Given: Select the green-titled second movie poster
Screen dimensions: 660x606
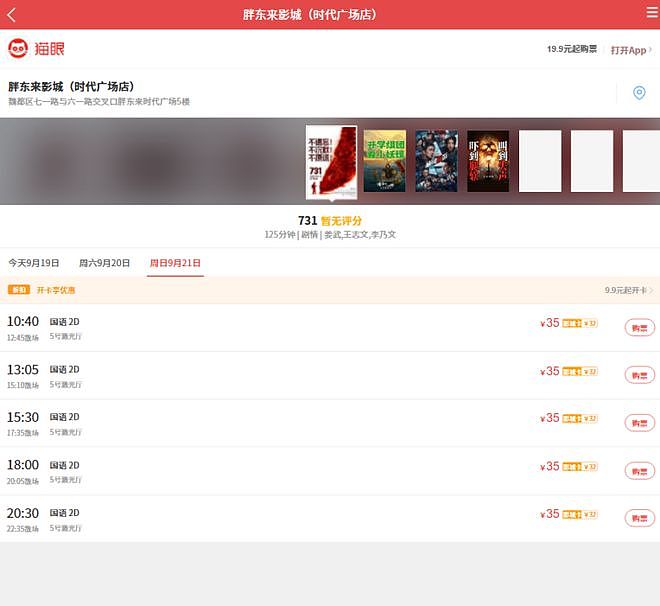Looking at the screenshot, I should [384, 161].
